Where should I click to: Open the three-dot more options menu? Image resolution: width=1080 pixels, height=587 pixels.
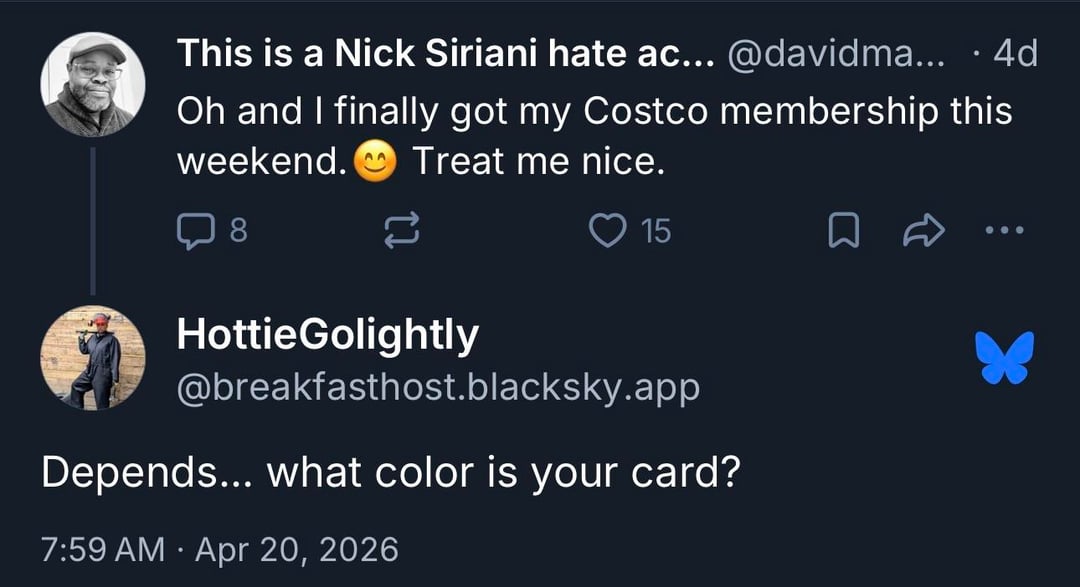1004,231
